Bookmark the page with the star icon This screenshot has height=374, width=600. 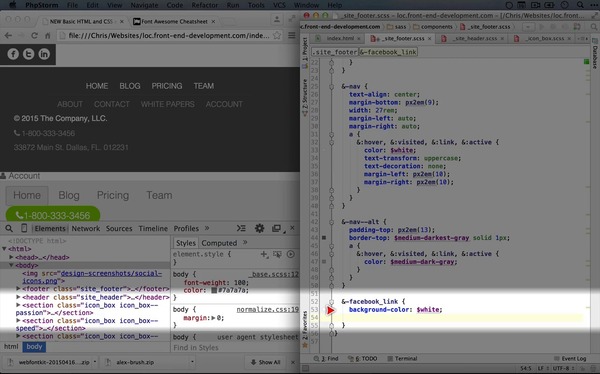coord(277,36)
